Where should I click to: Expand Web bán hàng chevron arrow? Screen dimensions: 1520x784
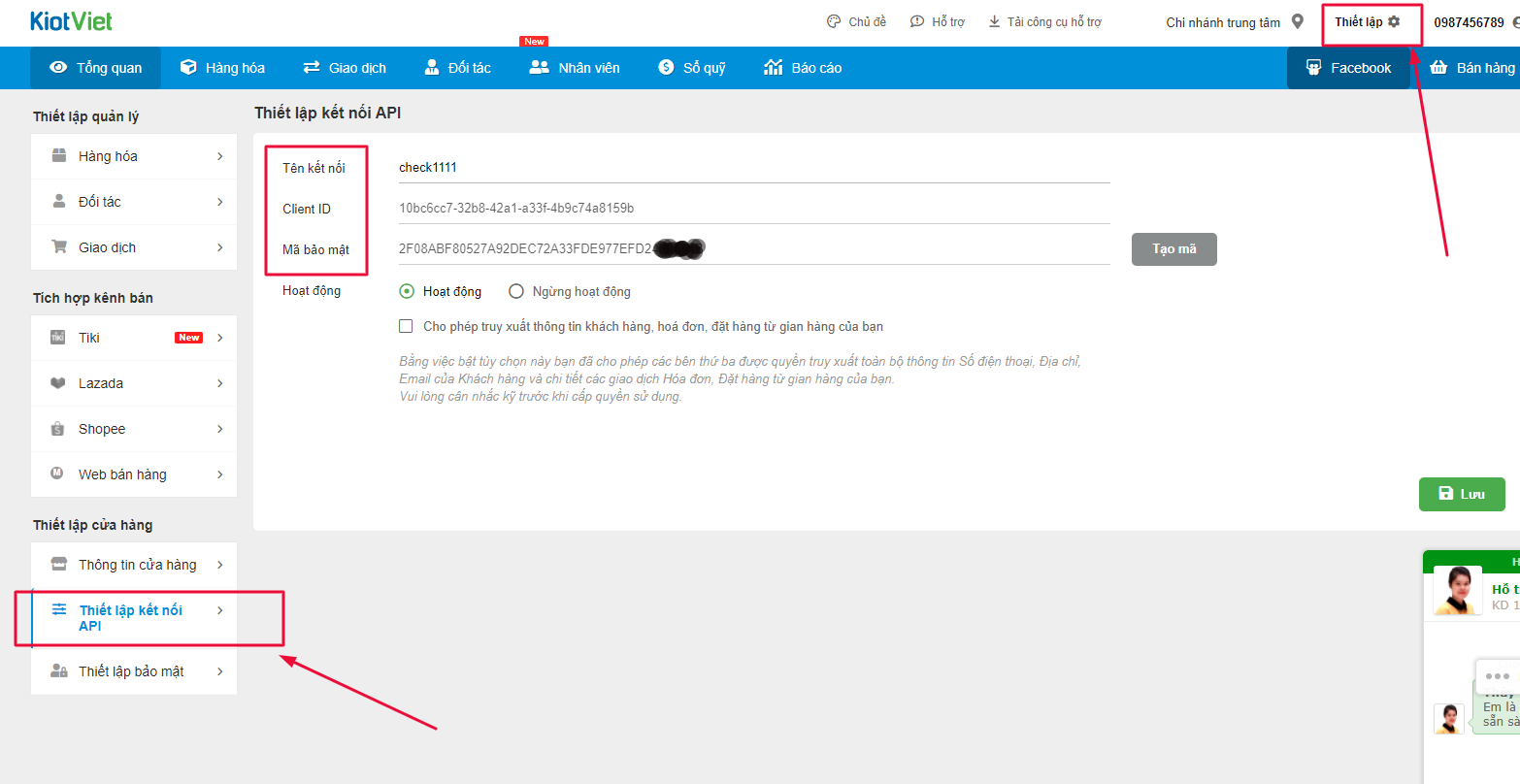pyautogui.click(x=220, y=474)
